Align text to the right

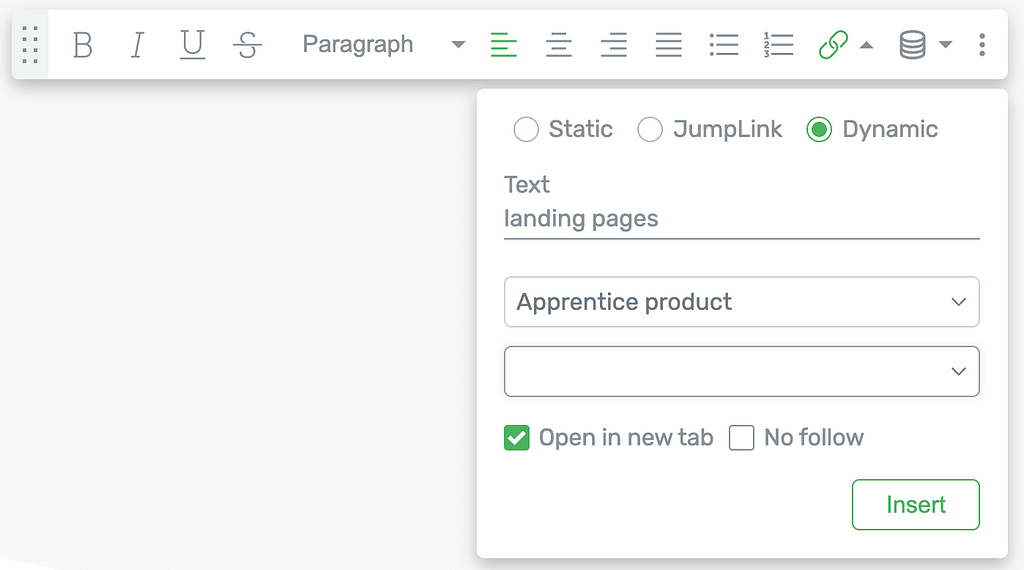[x=614, y=45]
